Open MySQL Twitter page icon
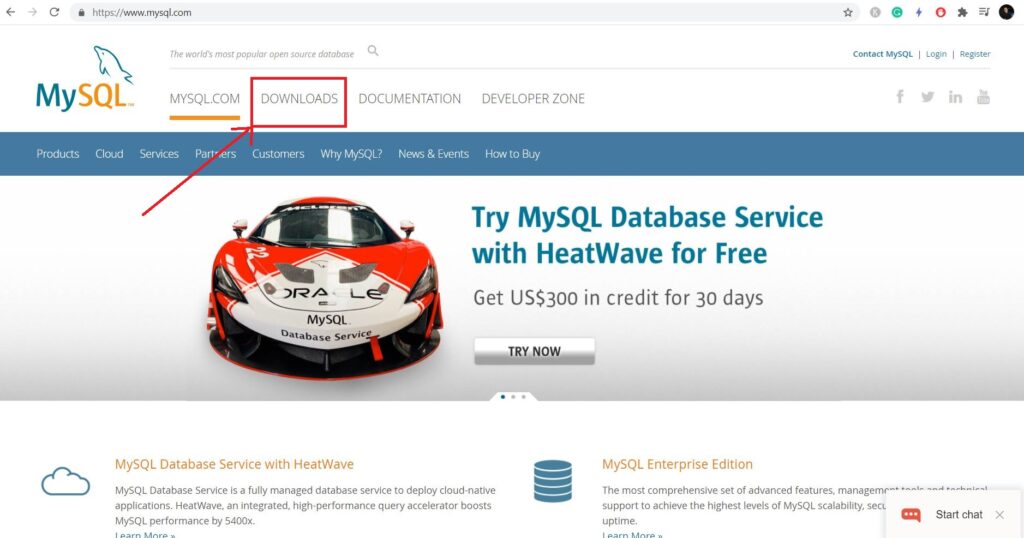This screenshot has width=1024, height=538. (x=927, y=97)
